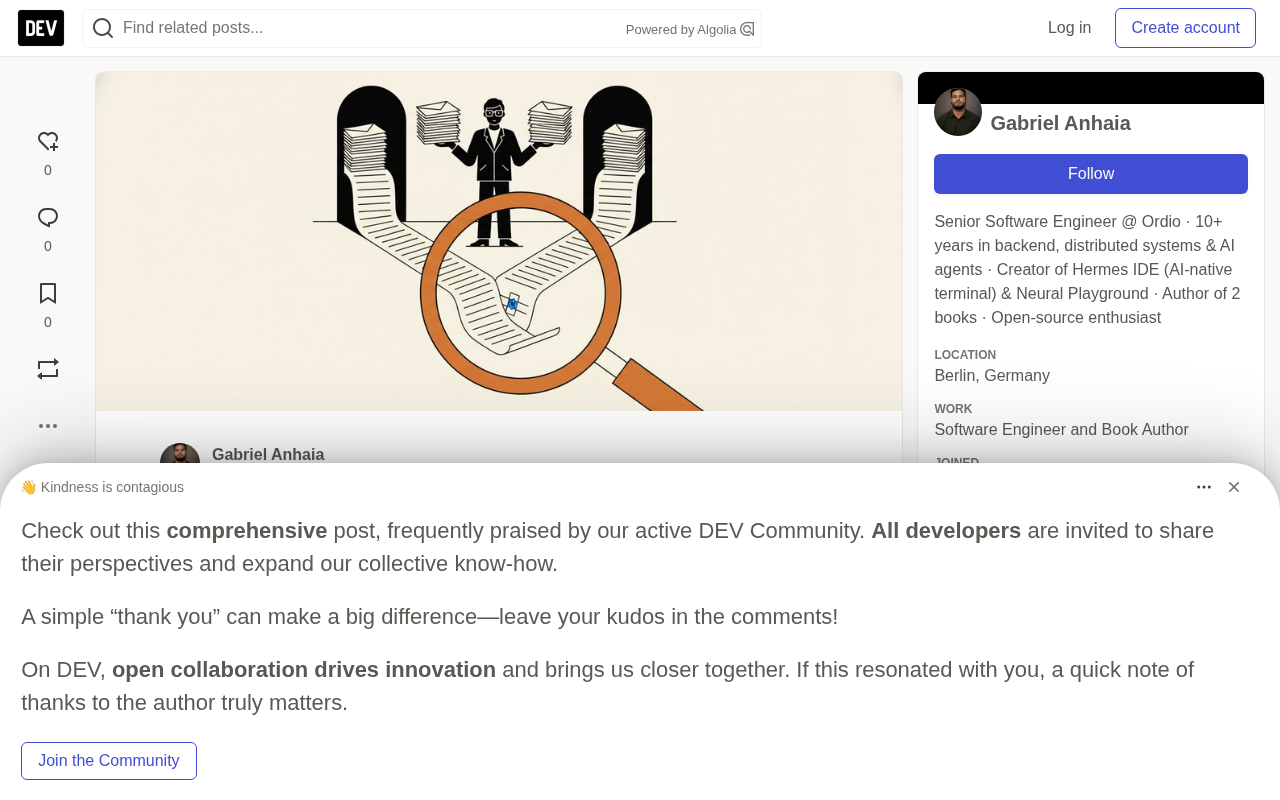Open Gabriel Anhaia profile name in sidebar
The image size is (1280, 800).
[x=1060, y=123]
